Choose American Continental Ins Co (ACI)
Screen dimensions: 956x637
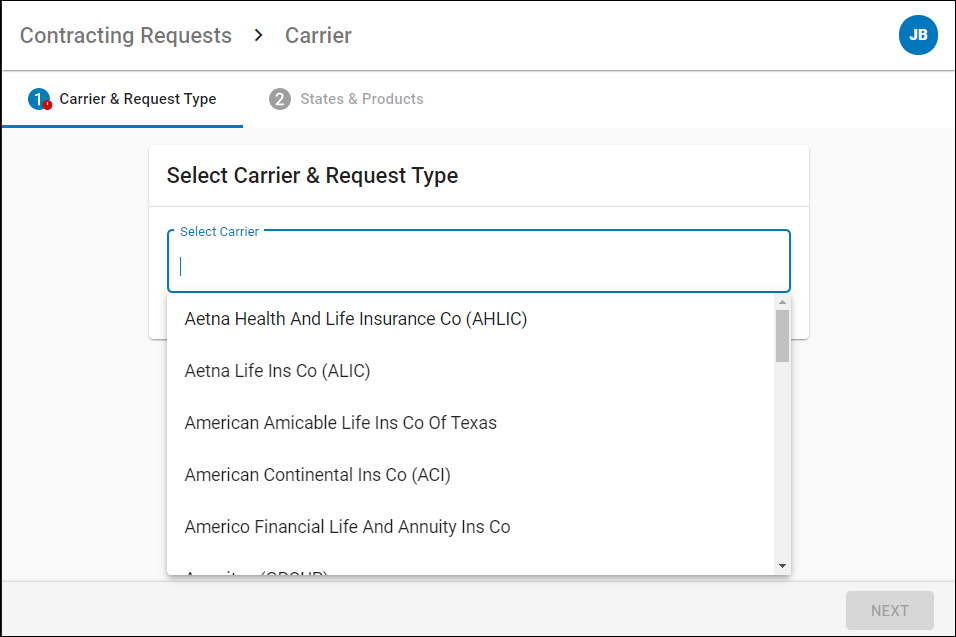tap(470, 475)
